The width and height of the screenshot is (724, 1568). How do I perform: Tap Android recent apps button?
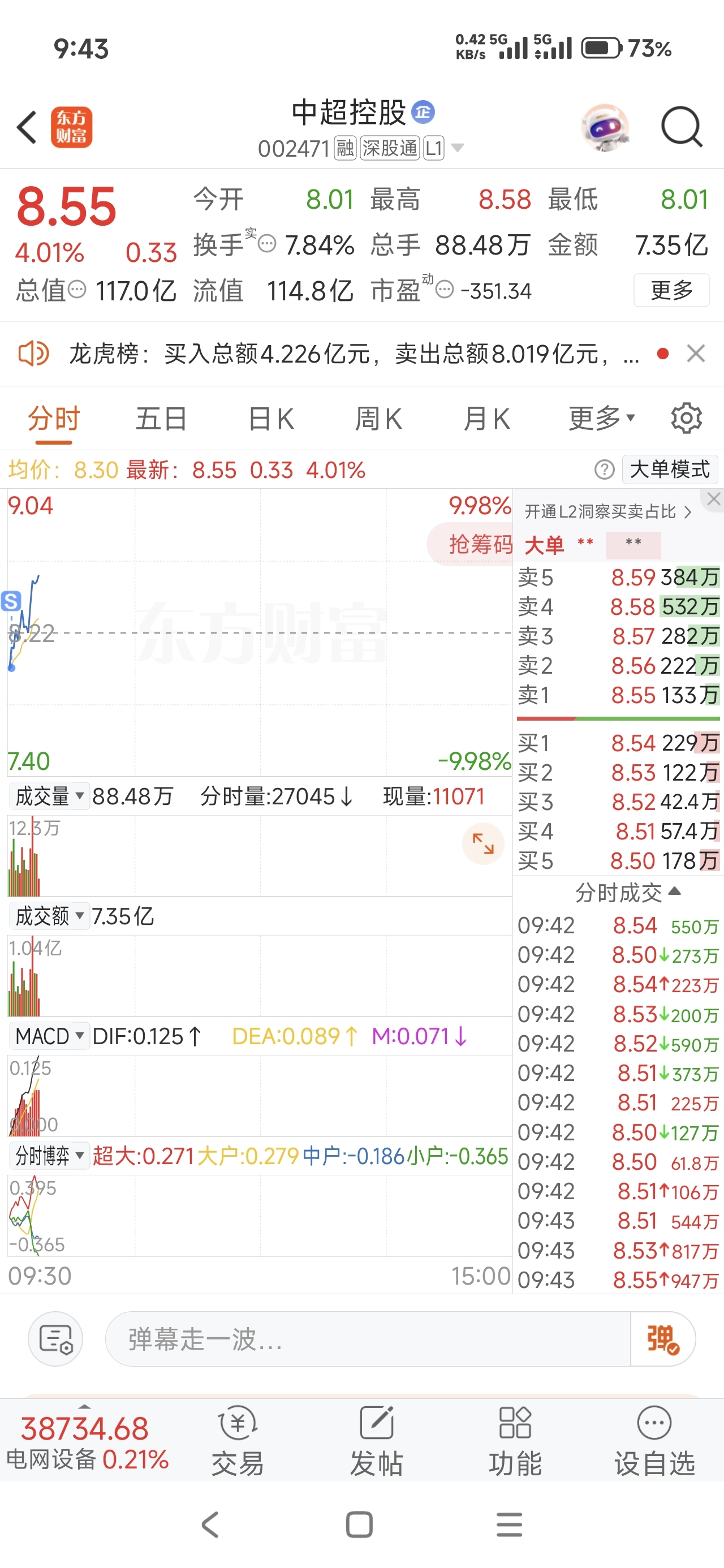point(510,1525)
